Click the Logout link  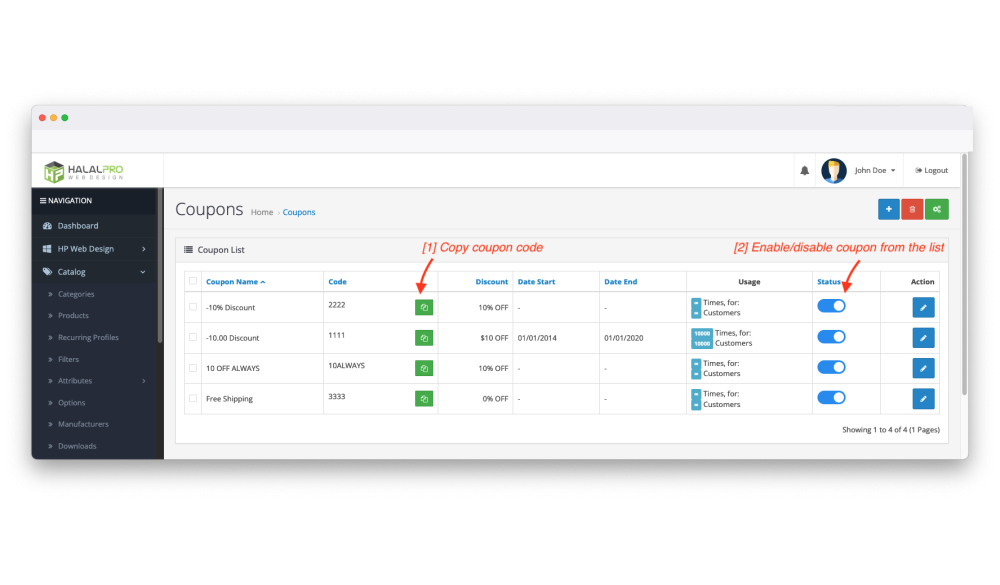tap(931, 171)
